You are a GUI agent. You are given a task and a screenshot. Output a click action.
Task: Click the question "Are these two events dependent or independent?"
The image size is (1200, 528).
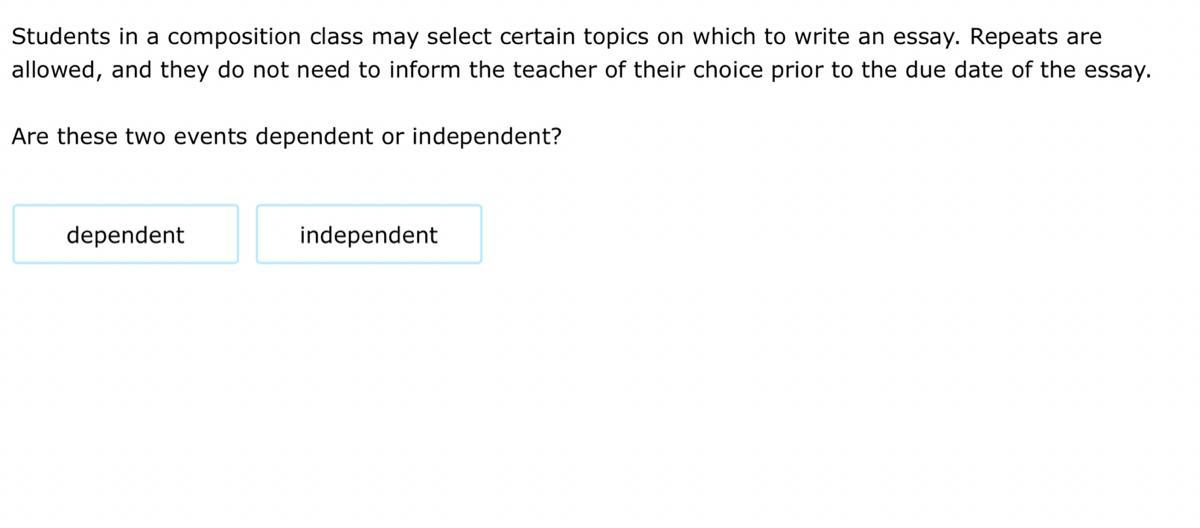(x=286, y=136)
